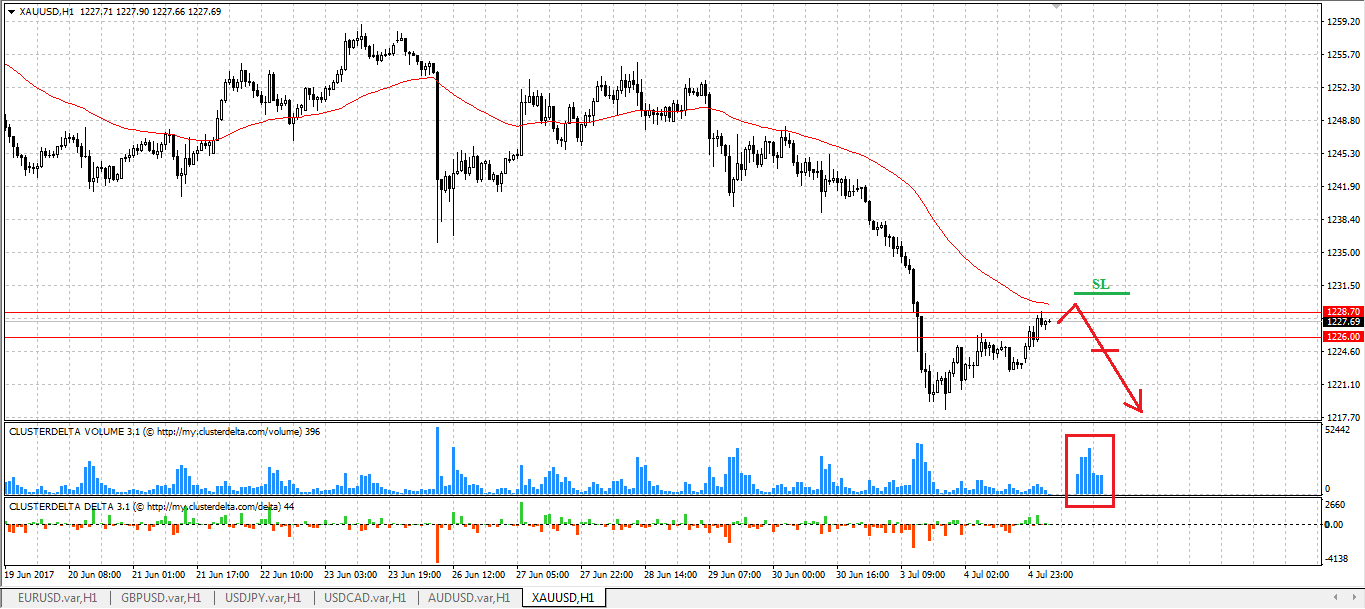The width and height of the screenshot is (1365, 609).
Task: Click the CLUSTERDELTA DELTA 3.1 indicator label
Action: point(151,506)
